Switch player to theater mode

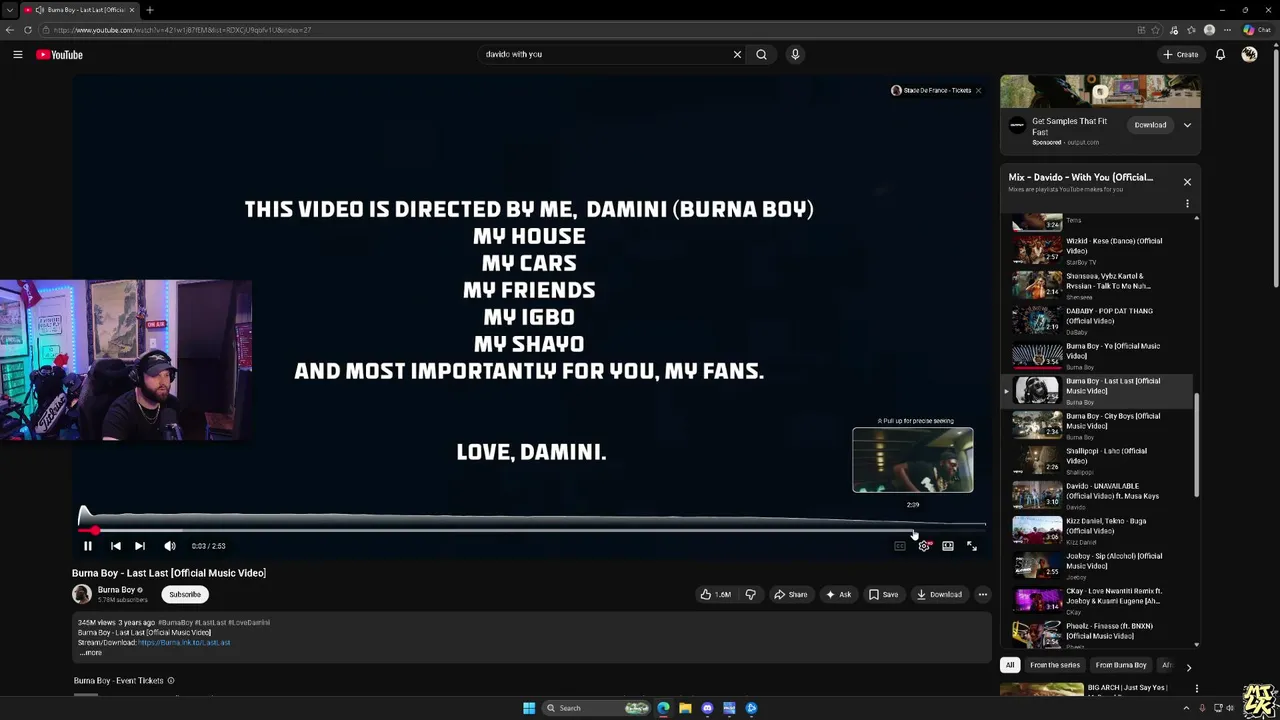948,546
